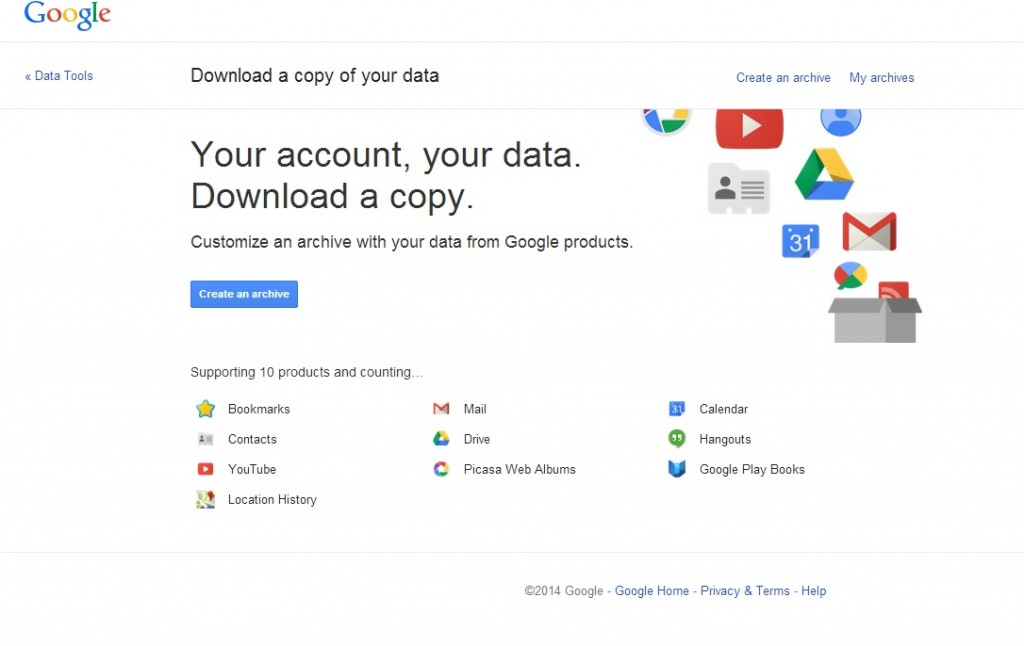Click the Google logo
Viewport: 1024px width, 646px height.
pyautogui.click(x=67, y=15)
